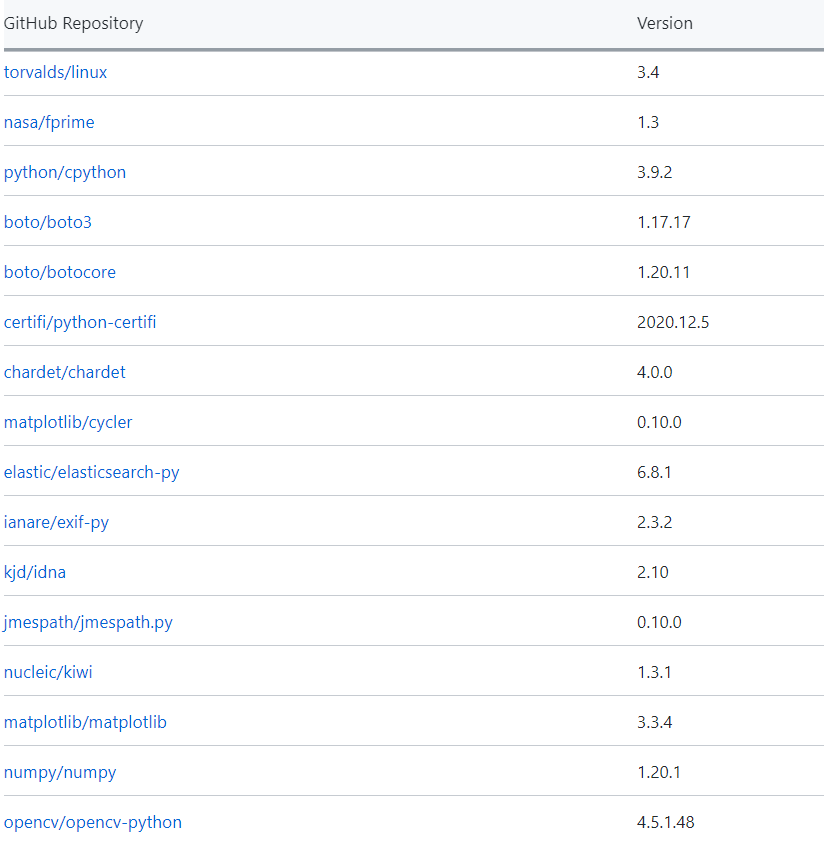Viewport: 824px width, 843px height.
Task: Open the nucleic/kiwi repository link
Action: 48,672
